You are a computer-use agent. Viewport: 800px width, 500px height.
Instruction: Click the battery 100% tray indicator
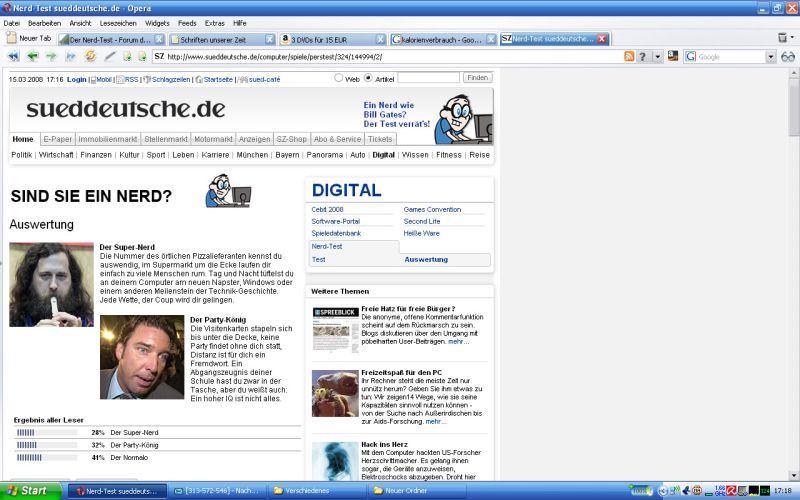coord(641,490)
